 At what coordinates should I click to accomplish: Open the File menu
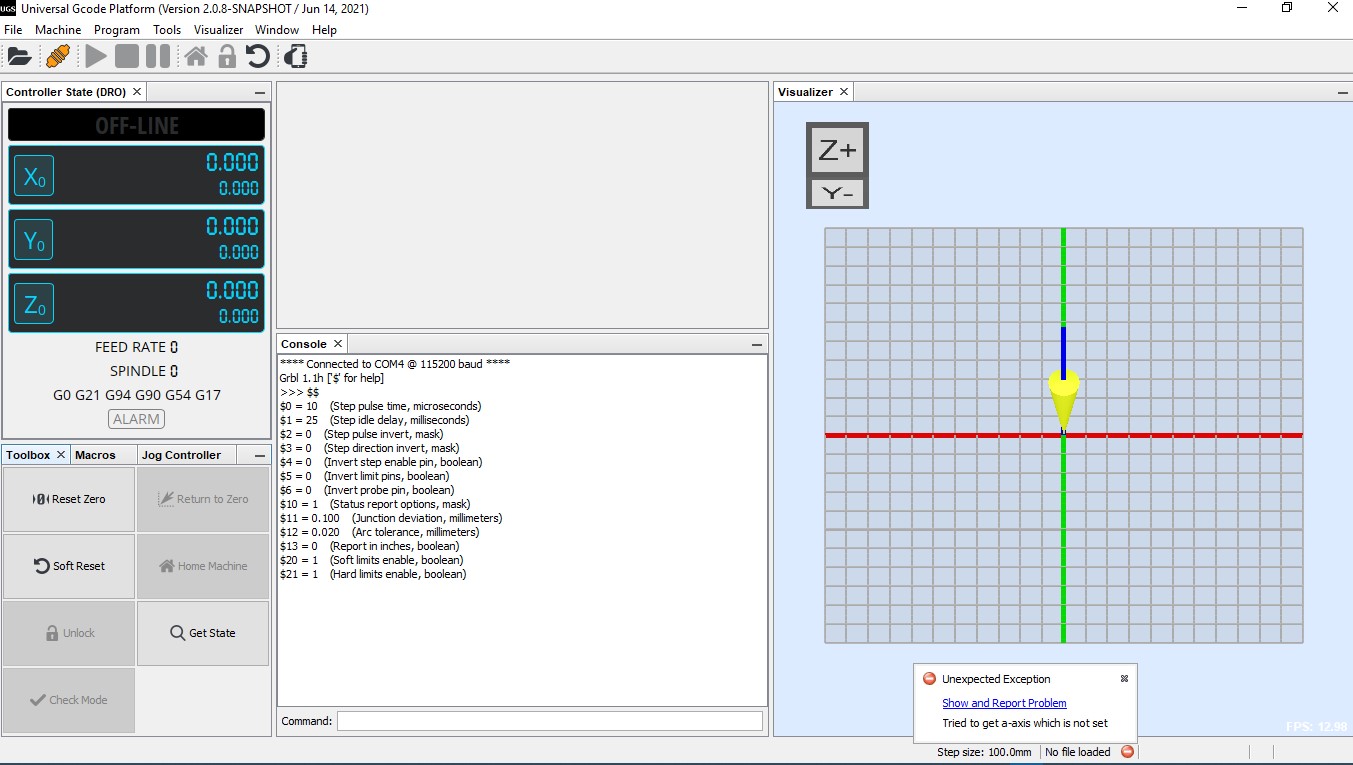point(13,30)
